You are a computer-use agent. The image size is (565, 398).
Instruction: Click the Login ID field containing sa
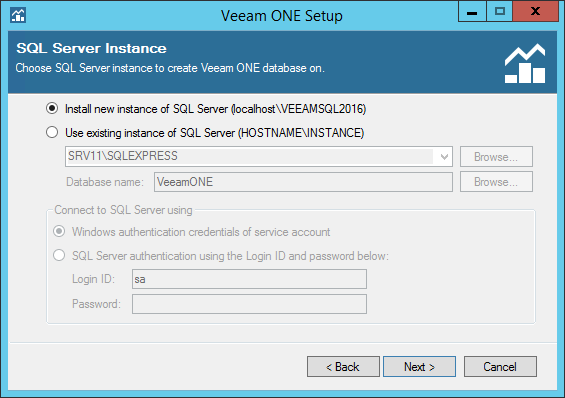click(x=249, y=279)
